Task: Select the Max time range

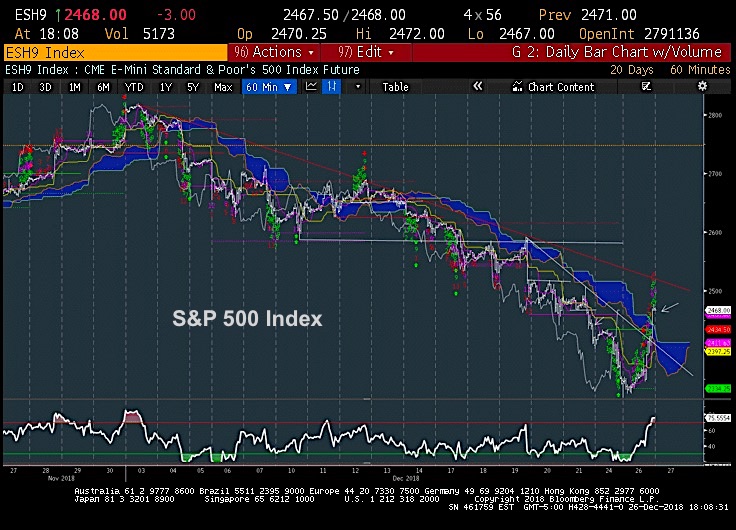Action: 223,87
